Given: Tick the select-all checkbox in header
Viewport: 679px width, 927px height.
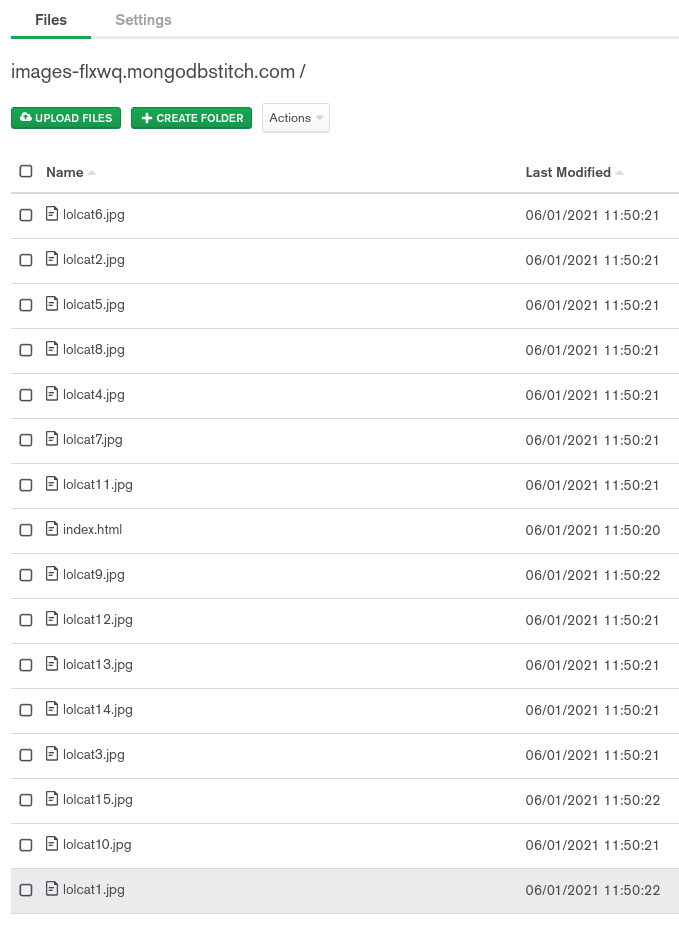Looking at the screenshot, I should click(26, 172).
